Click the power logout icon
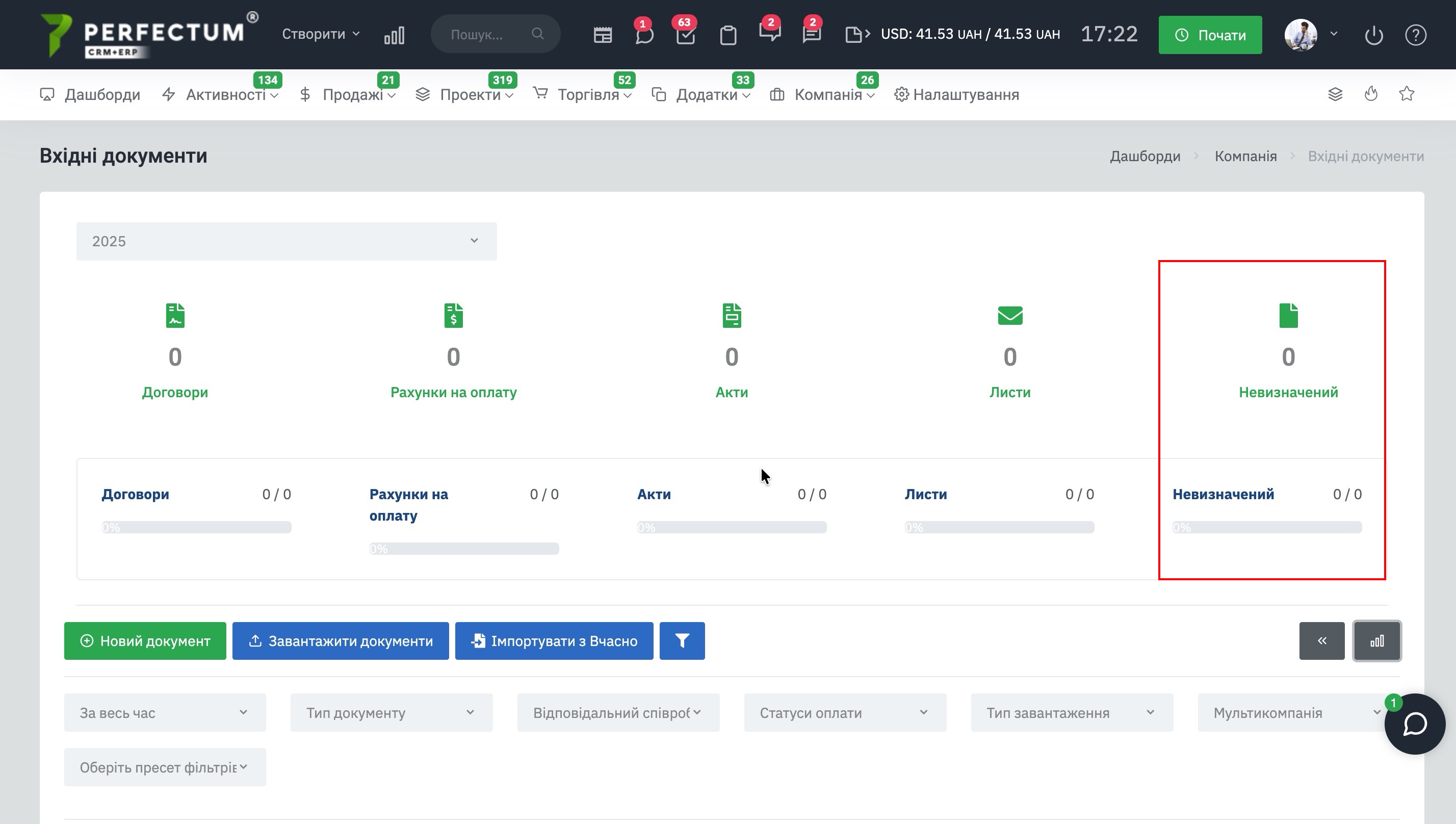Screen dimensions: 1456x824 point(1373,35)
